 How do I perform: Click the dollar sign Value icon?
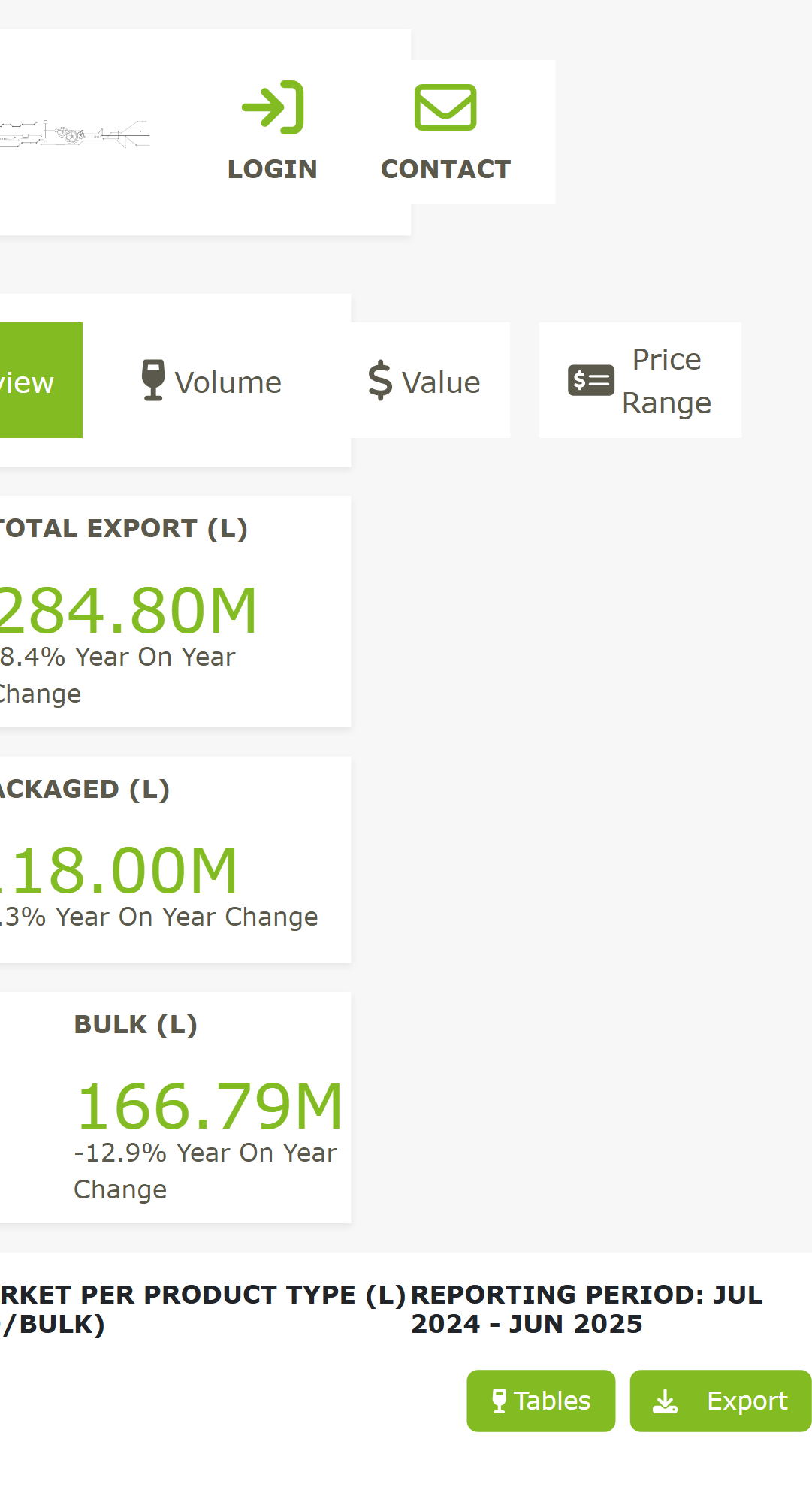tap(380, 380)
